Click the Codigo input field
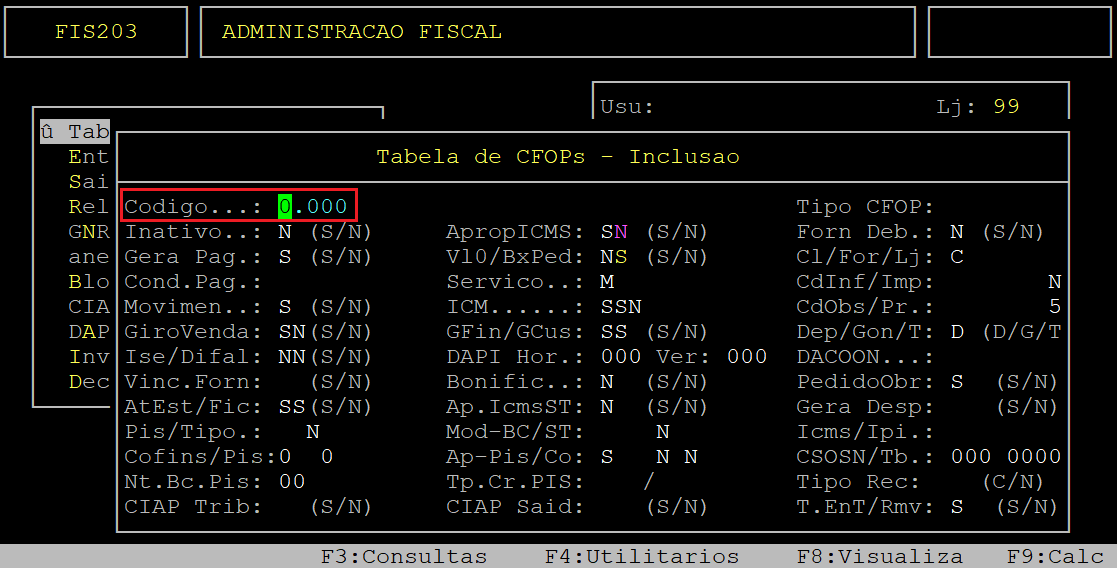Viewport: 1117px width, 568px height. (313, 207)
